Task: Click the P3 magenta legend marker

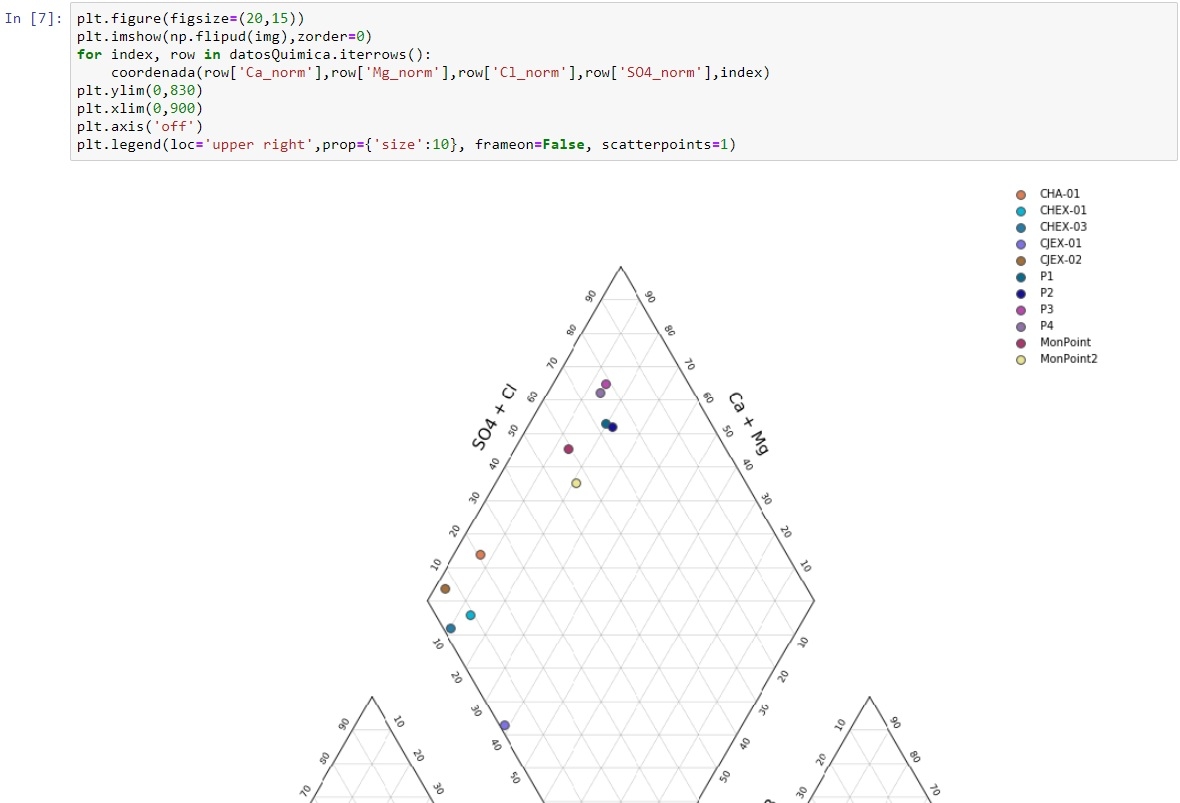Action: (1020, 310)
